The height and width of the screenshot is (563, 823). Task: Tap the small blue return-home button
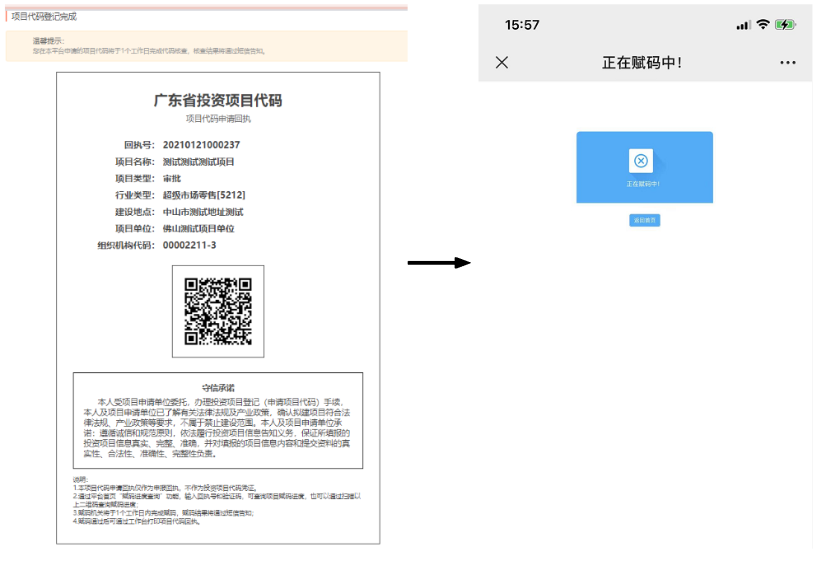(x=645, y=220)
